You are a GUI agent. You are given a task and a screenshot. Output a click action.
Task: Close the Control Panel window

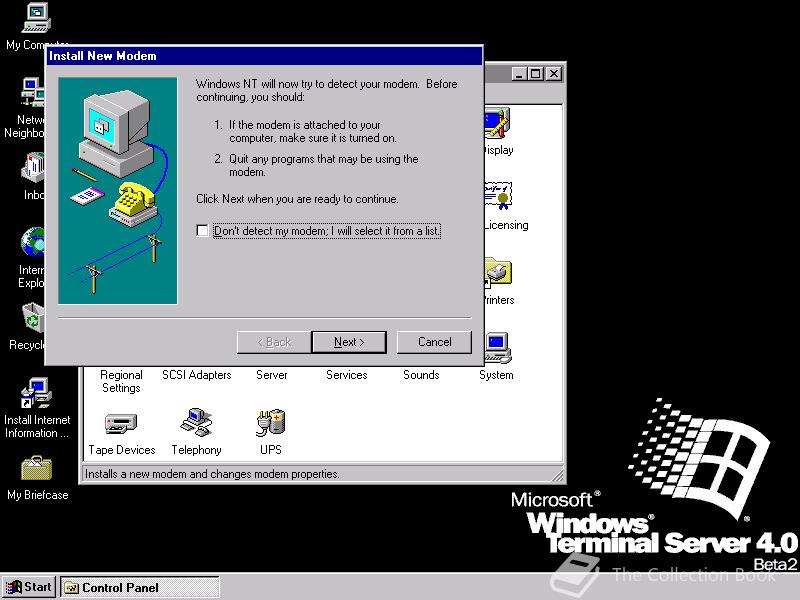(x=554, y=74)
